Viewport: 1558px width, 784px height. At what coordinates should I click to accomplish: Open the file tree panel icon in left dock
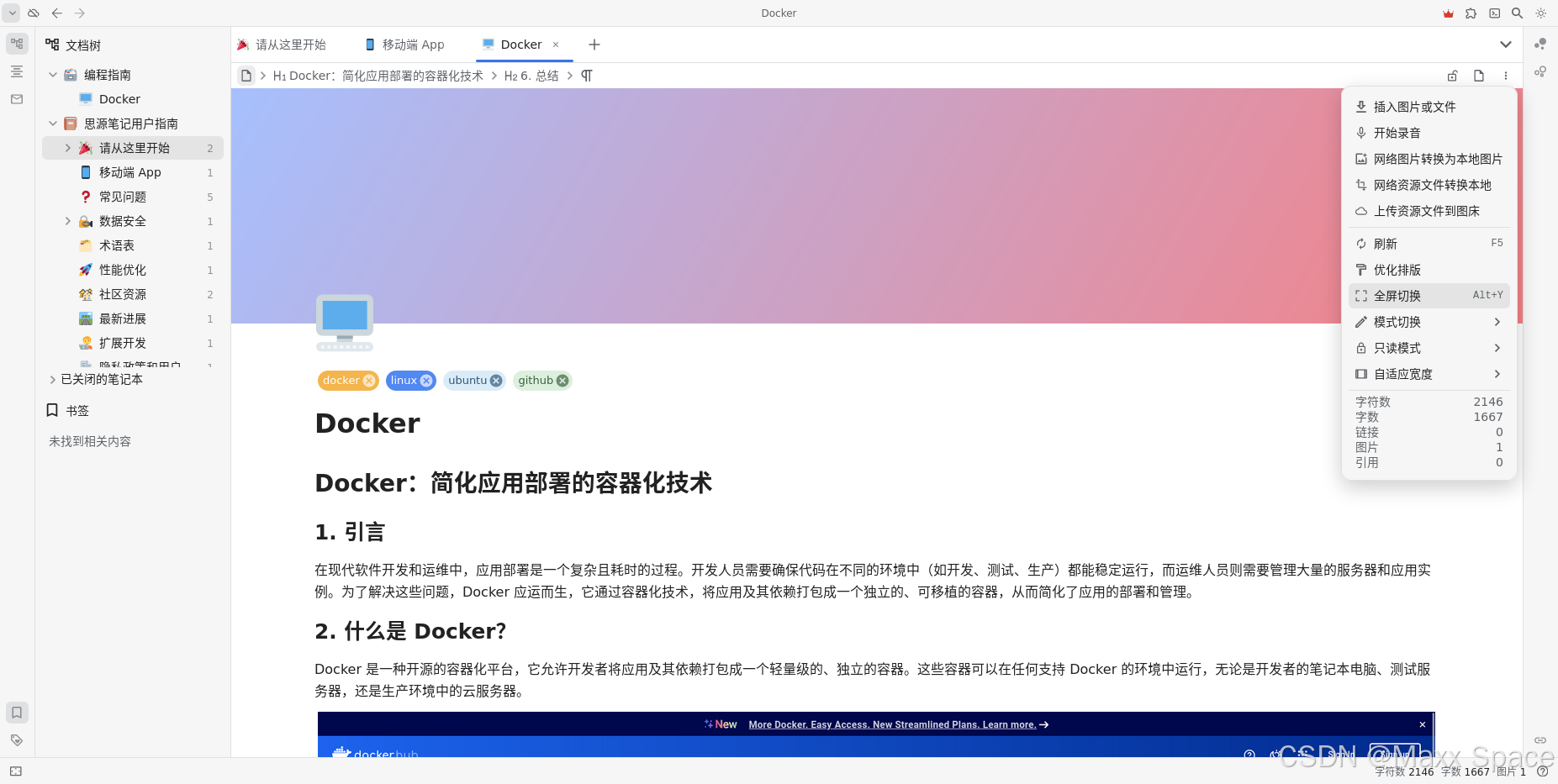pos(17,44)
